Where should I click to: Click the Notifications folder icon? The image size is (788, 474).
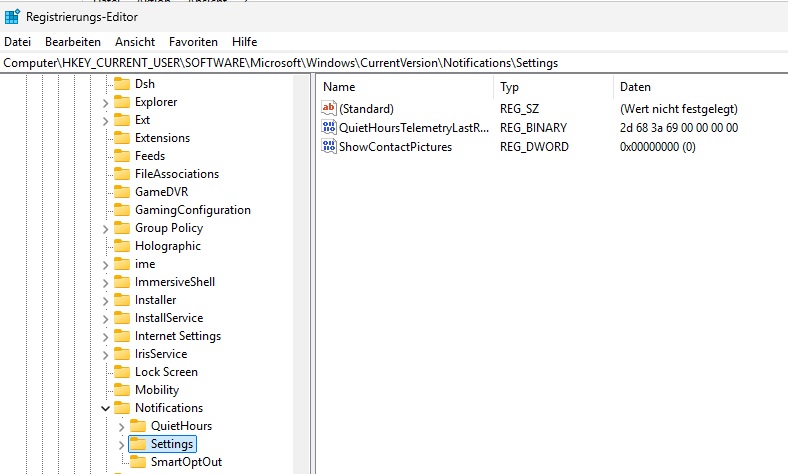[x=122, y=408]
